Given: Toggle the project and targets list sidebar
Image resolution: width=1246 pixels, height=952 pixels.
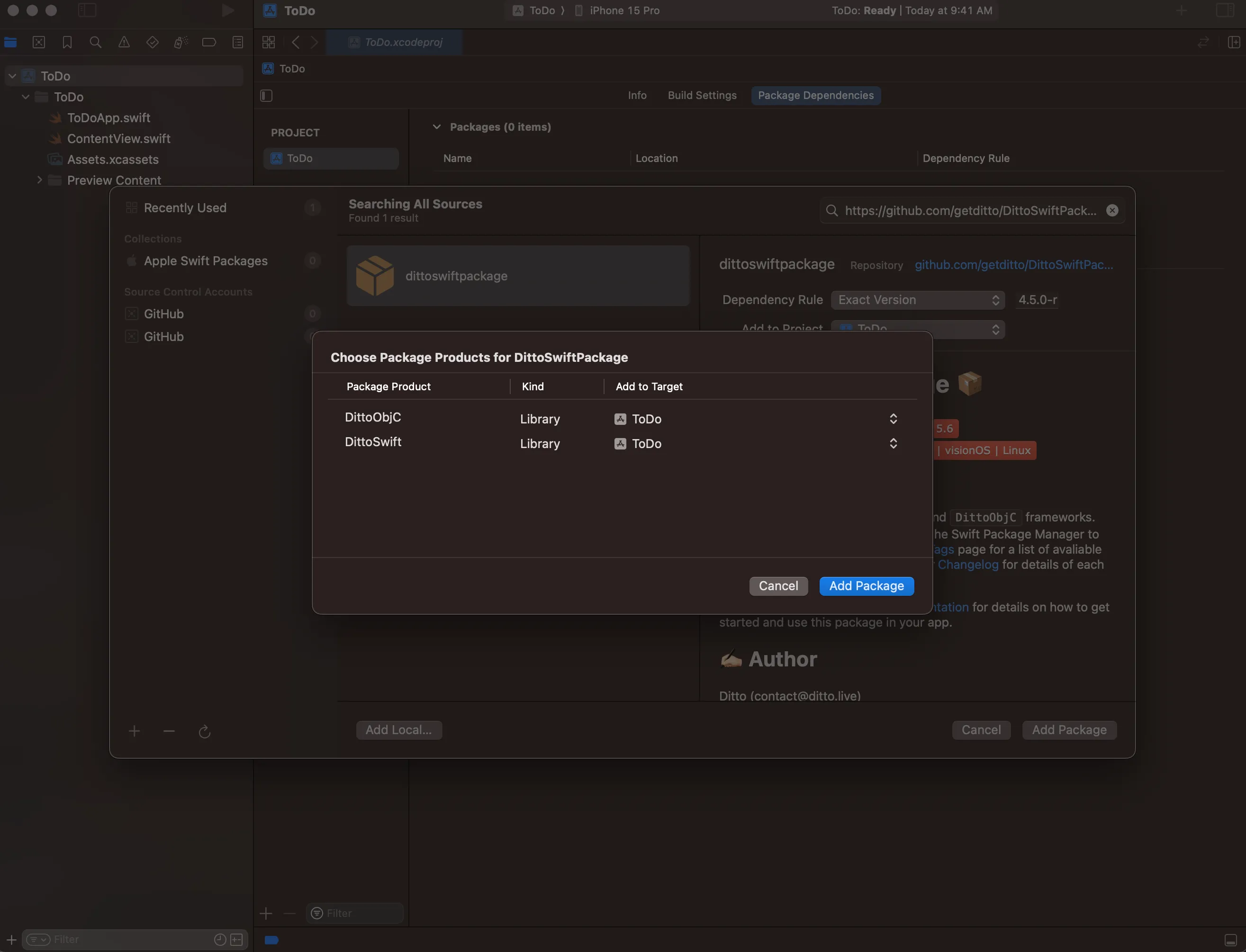Looking at the screenshot, I should 266,95.
